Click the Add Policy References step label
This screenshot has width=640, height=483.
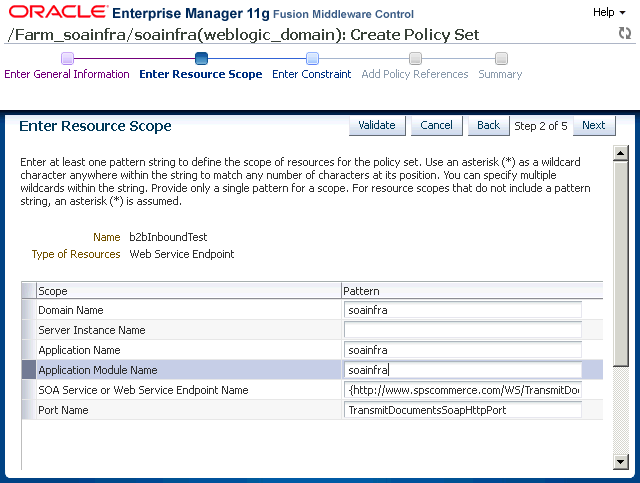(415, 74)
